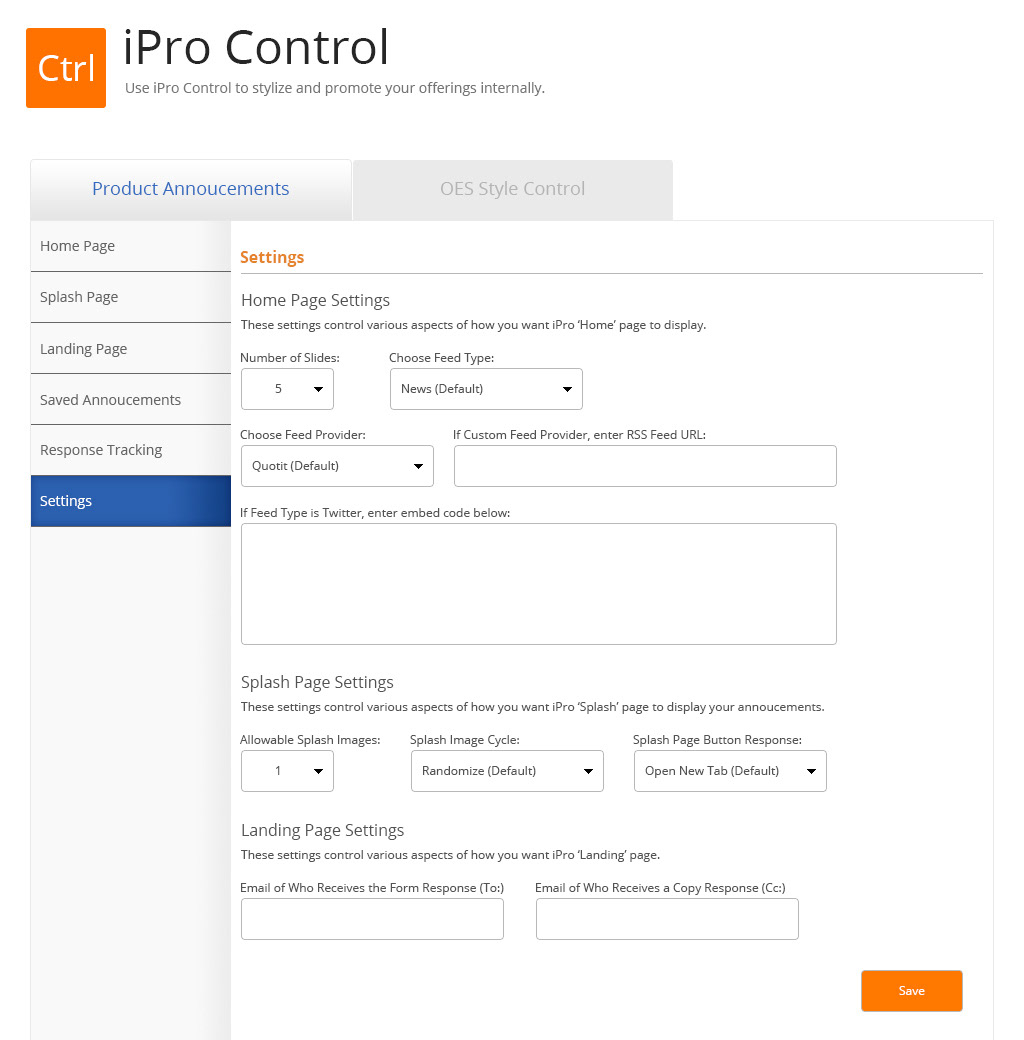The image size is (1024, 1040).
Task: Open Home Page in the sidebar
Action: click(130, 246)
